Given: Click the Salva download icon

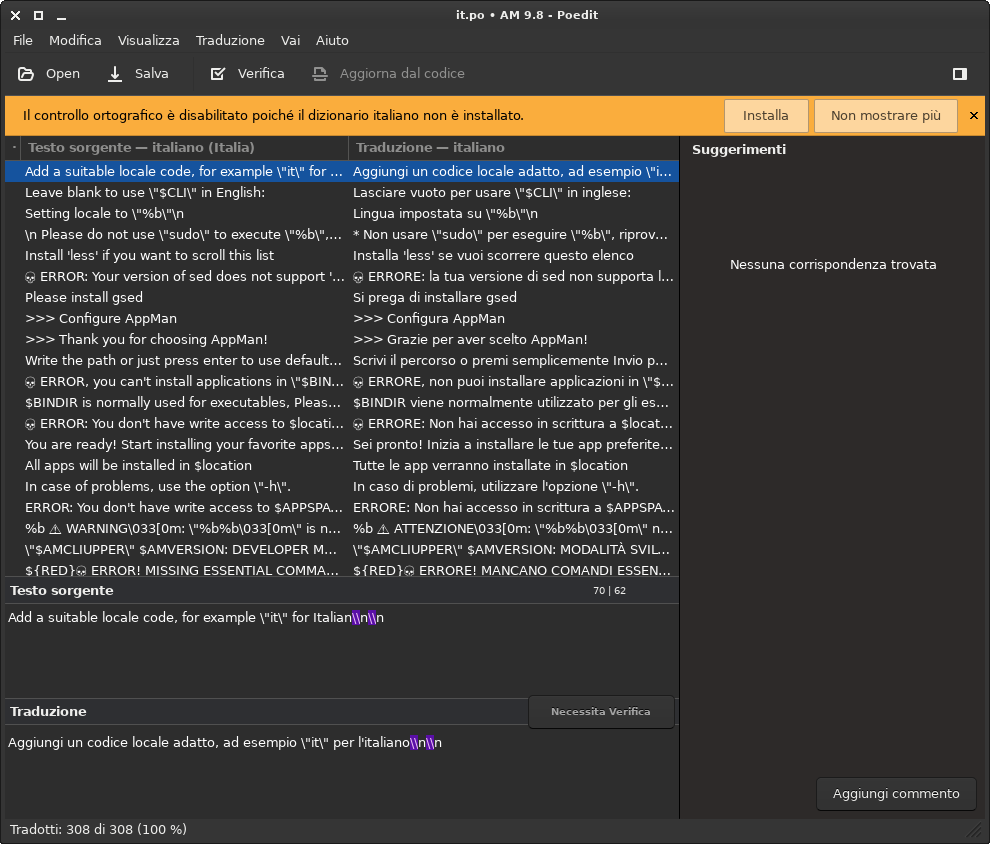Looking at the screenshot, I should click(x=115, y=74).
